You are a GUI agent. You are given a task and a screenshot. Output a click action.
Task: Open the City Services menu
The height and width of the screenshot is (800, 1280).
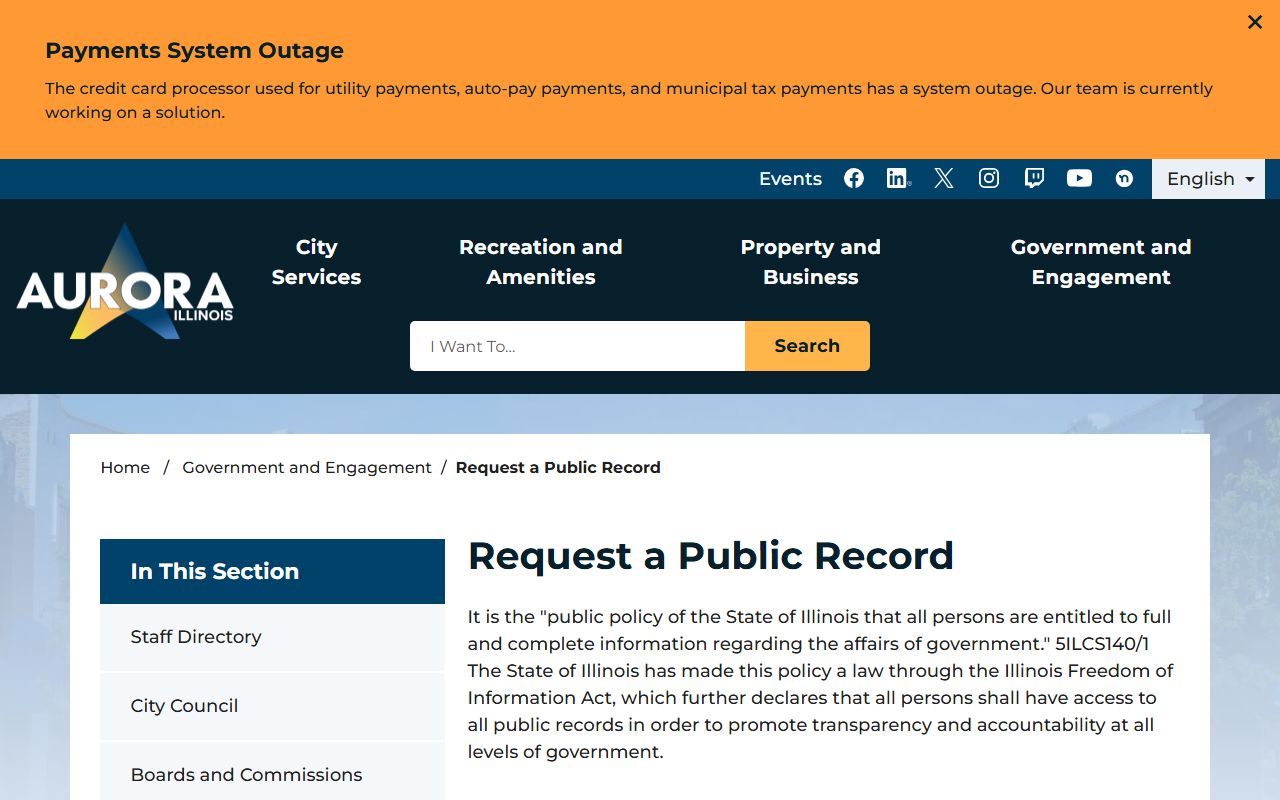(x=316, y=262)
